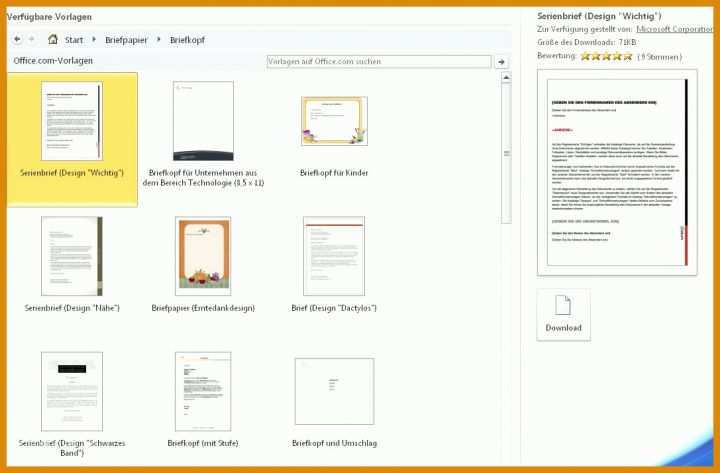Go forward with the greyed arrow button

[x=32, y=39]
